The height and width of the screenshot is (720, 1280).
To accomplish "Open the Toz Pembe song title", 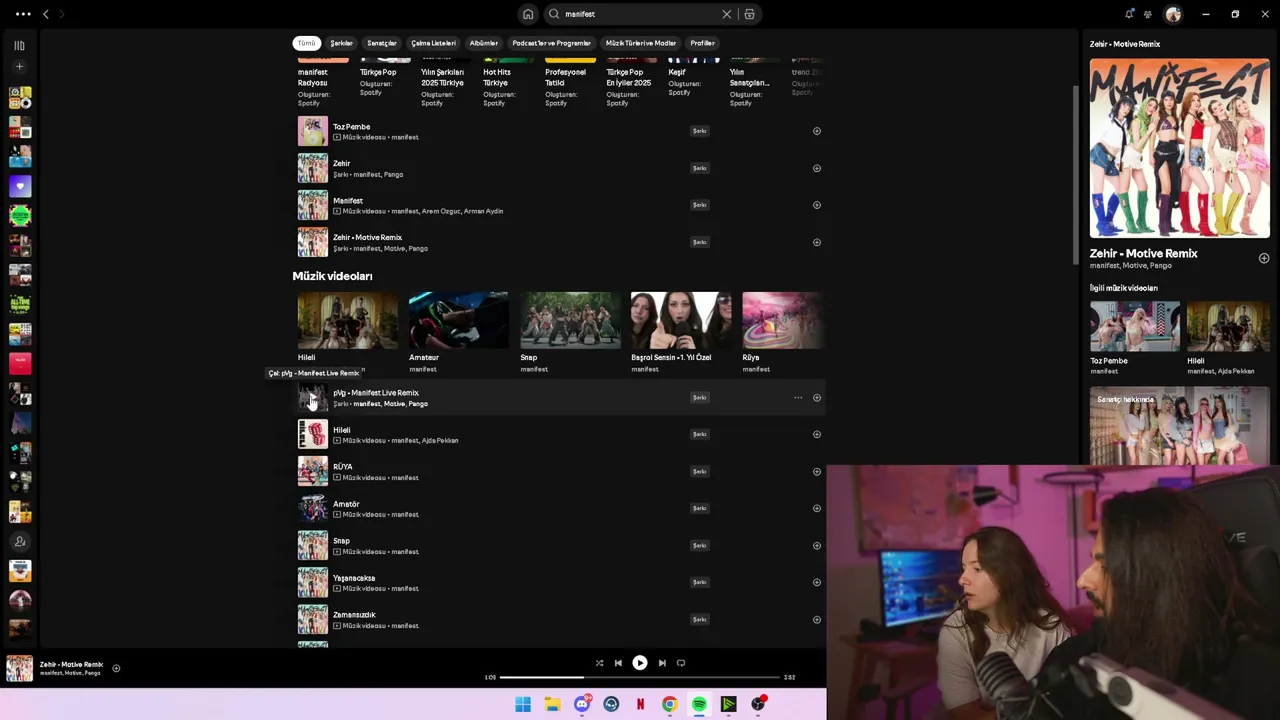I will point(352,127).
